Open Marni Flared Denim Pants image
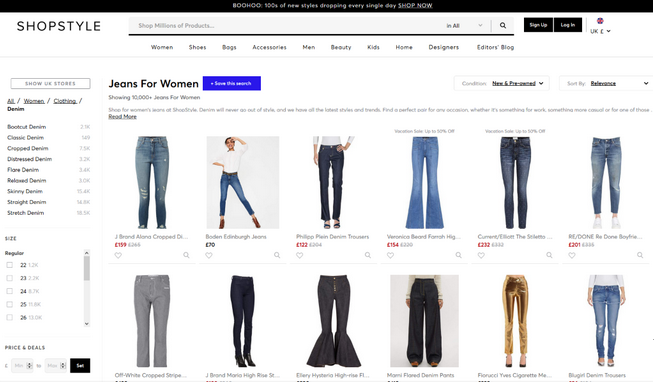 (424, 321)
